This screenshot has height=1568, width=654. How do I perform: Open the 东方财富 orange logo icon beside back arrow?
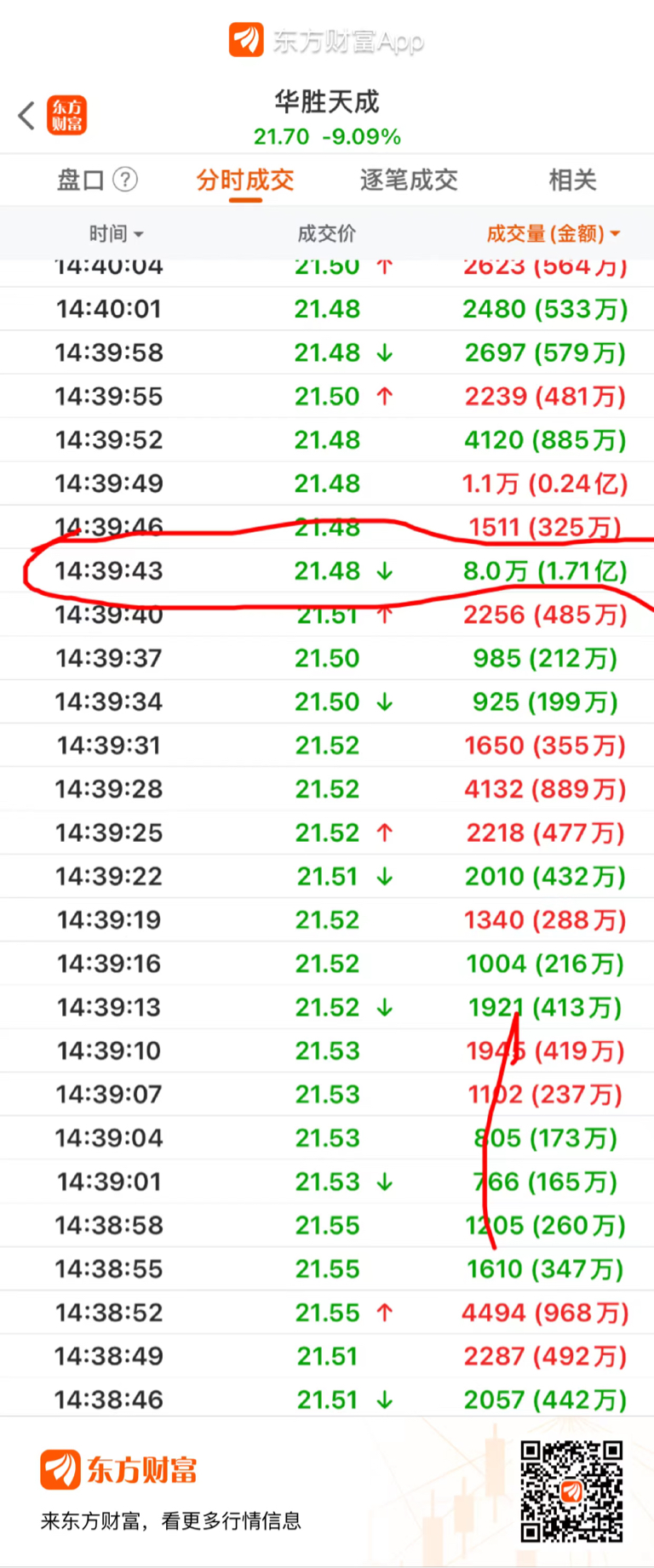coord(66,115)
